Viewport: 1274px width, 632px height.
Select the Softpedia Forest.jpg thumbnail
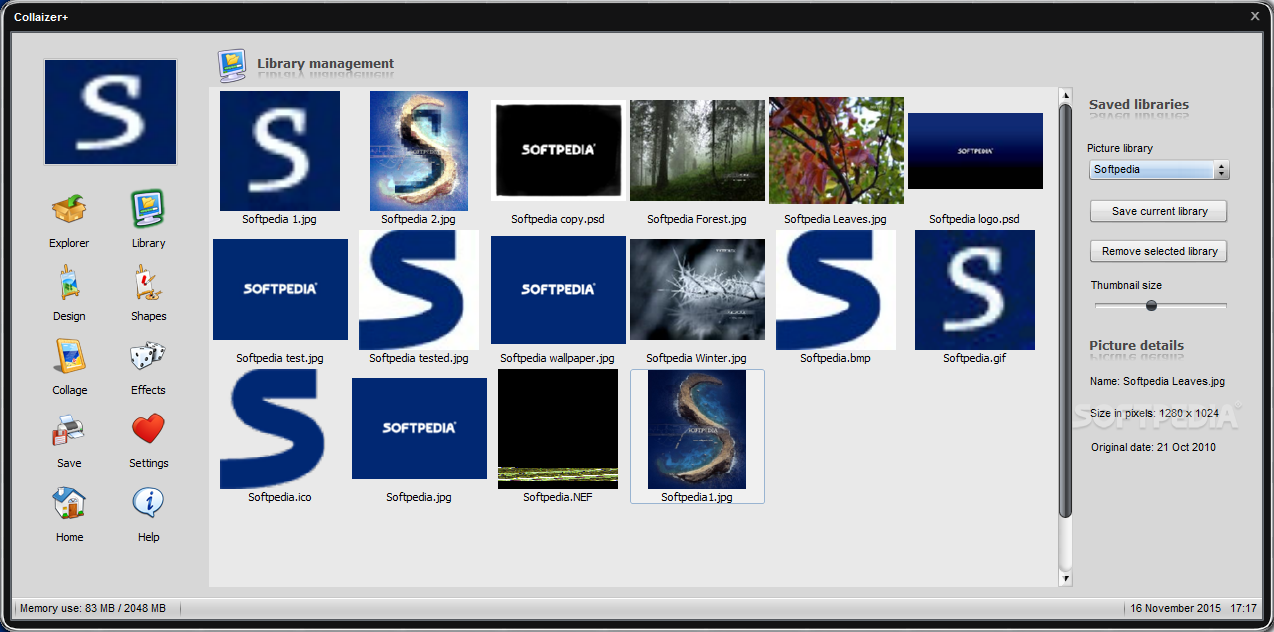pyautogui.click(x=697, y=150)
